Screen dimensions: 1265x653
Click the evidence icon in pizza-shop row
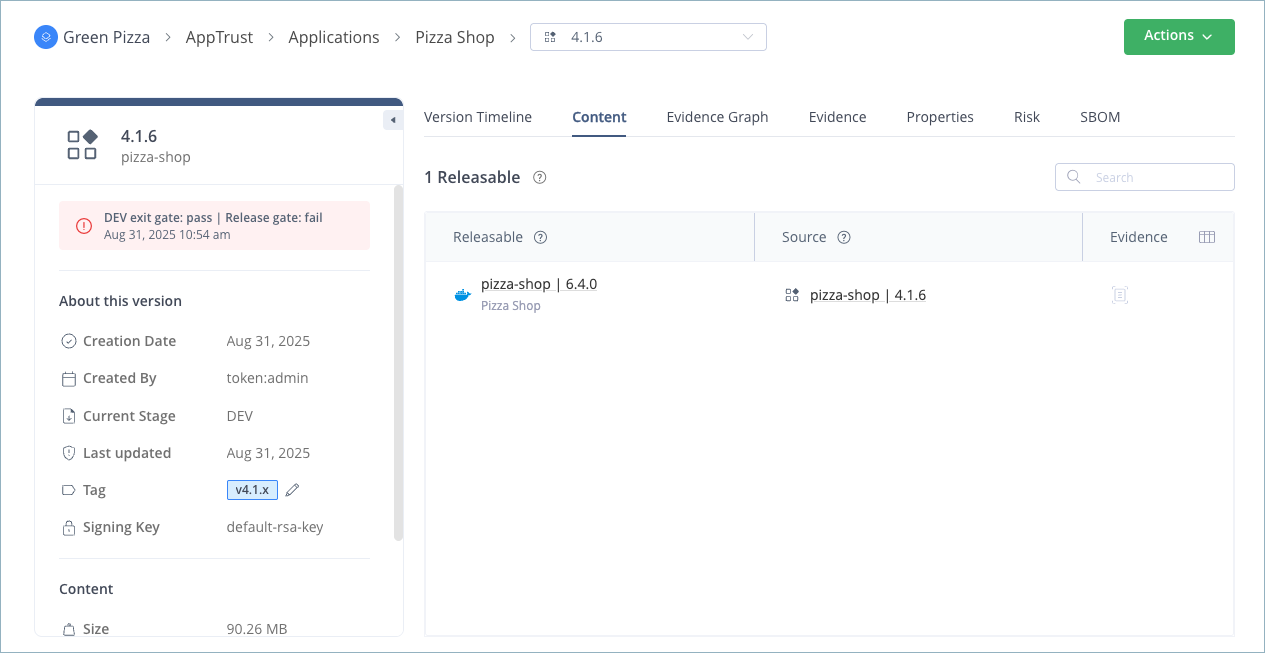point(1119,295)
